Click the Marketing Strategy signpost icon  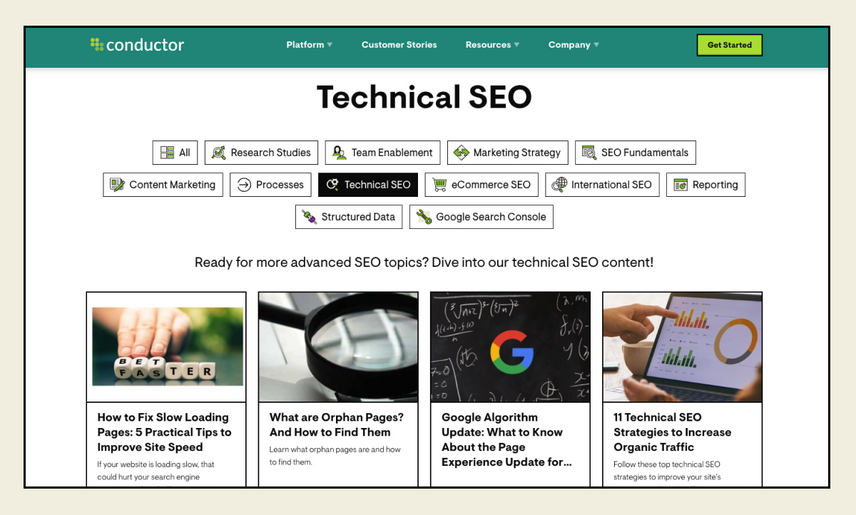tap(461, 152)
